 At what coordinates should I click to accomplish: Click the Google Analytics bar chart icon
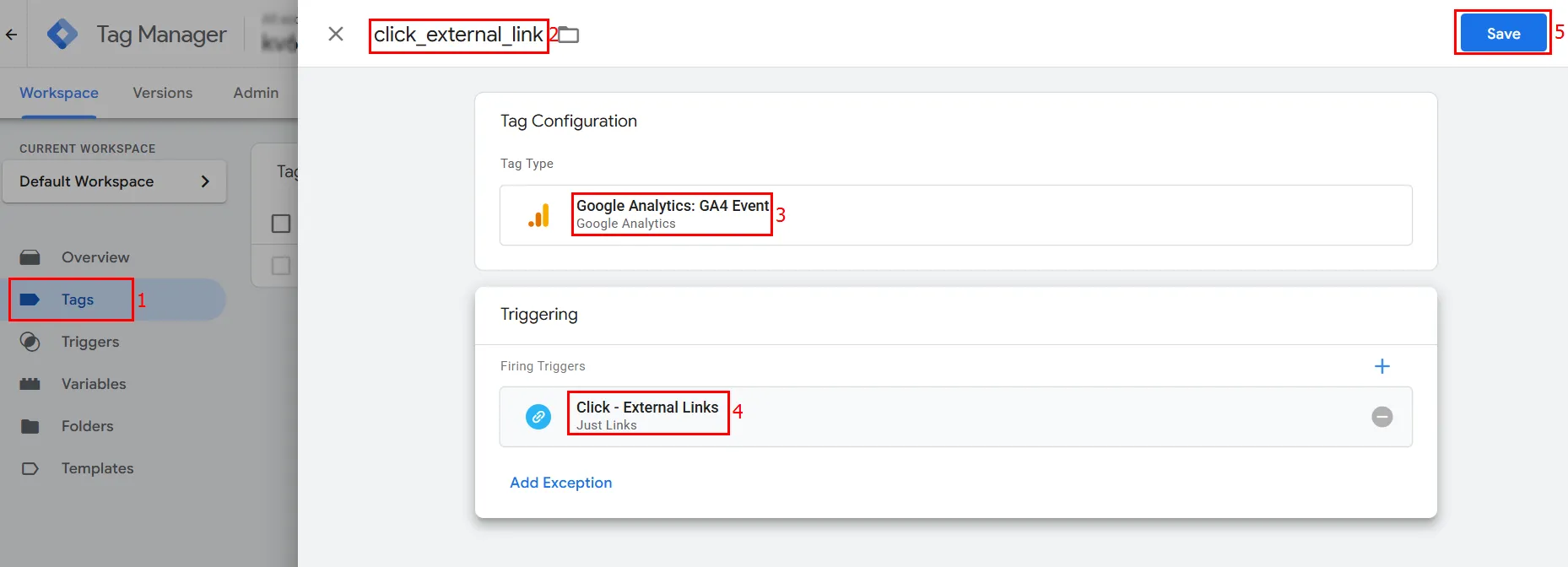pos(538,215)
